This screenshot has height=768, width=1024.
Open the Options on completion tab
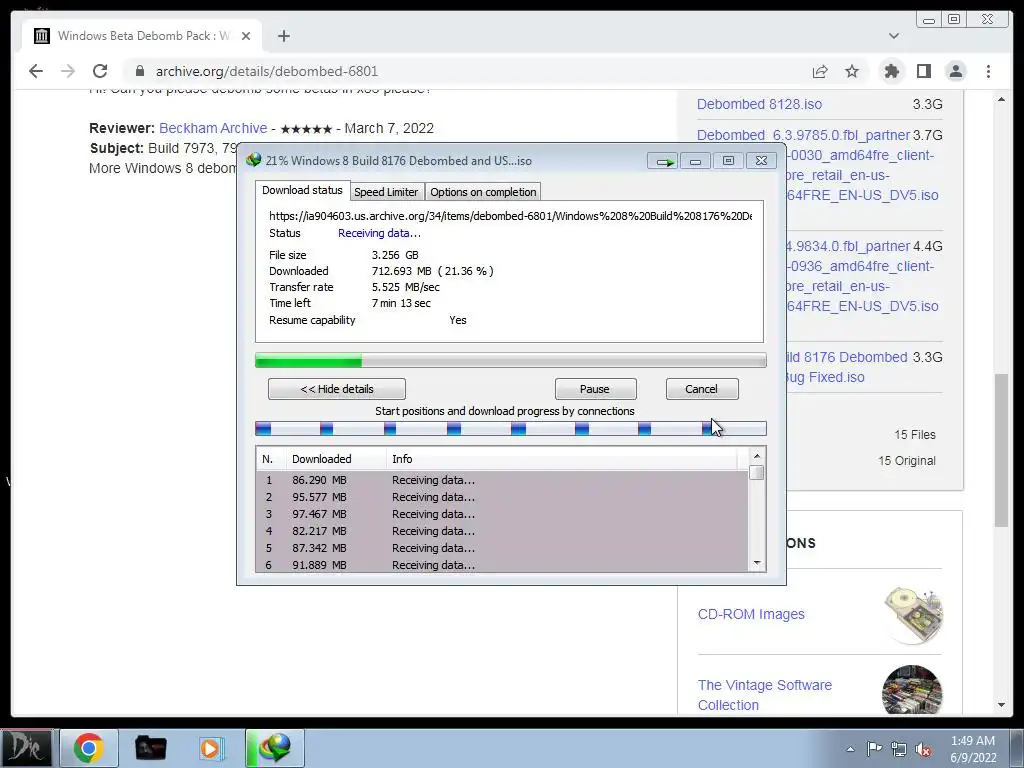483,192
